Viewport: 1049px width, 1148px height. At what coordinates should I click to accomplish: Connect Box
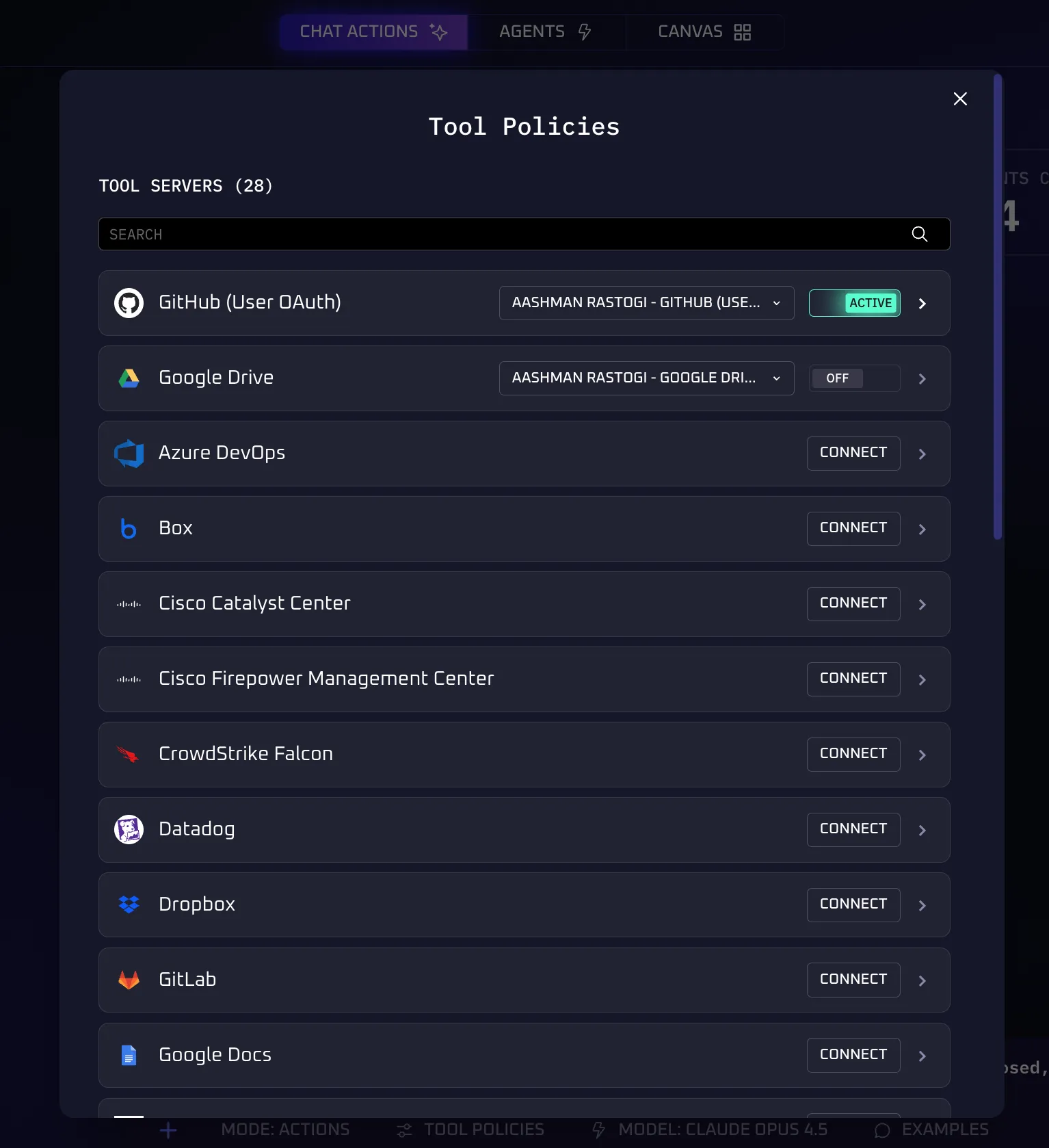[853, 528]
